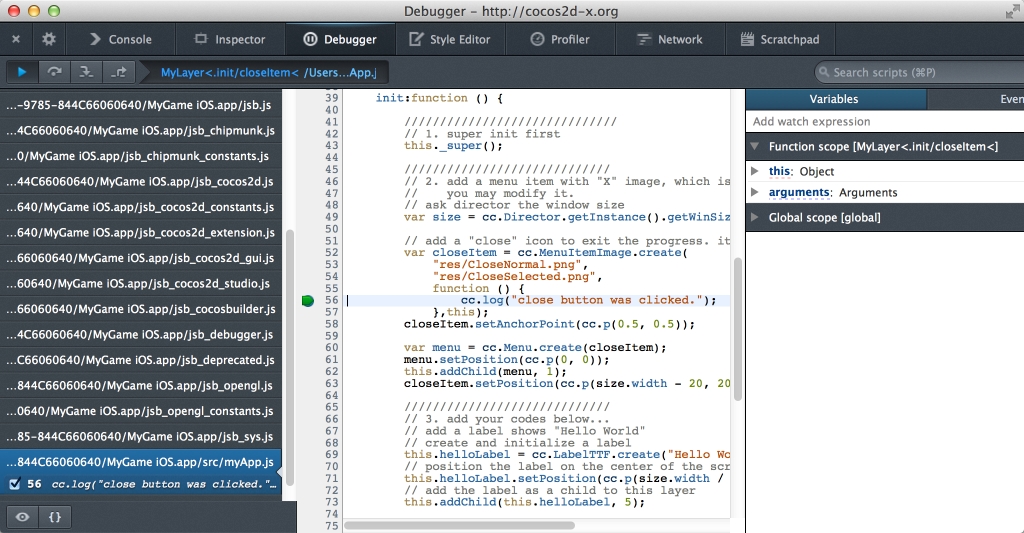Select the jsb_opengl_constants.js source file
The width and height of the screenshot is (1024, 533).
pos(140,410)
